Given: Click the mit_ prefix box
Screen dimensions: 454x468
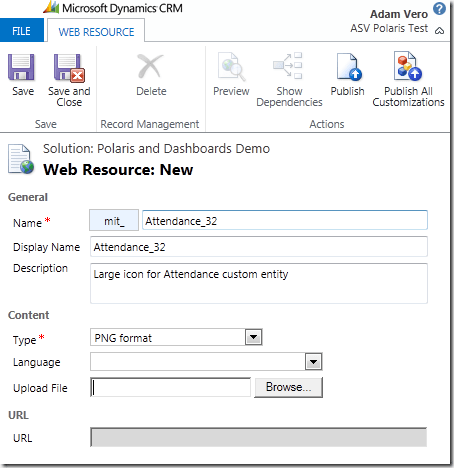Looking at the screenshot, I should pyautogui.click(x=114, y=220).
